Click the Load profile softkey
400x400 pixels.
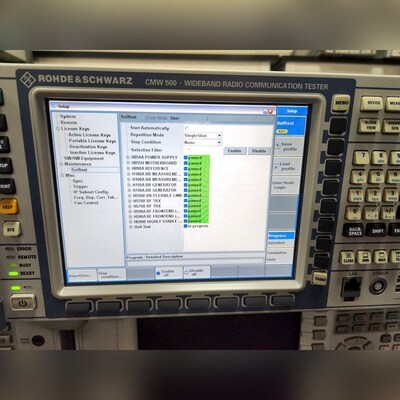pyautogui.click(x=286, y=166)
